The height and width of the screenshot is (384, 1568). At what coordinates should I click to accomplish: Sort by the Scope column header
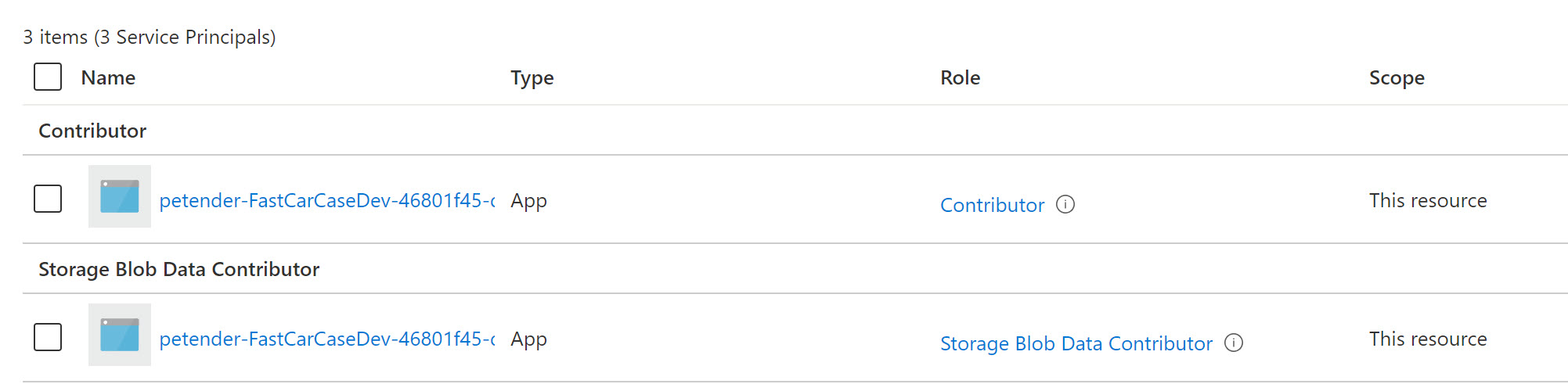pos(1396,77)
